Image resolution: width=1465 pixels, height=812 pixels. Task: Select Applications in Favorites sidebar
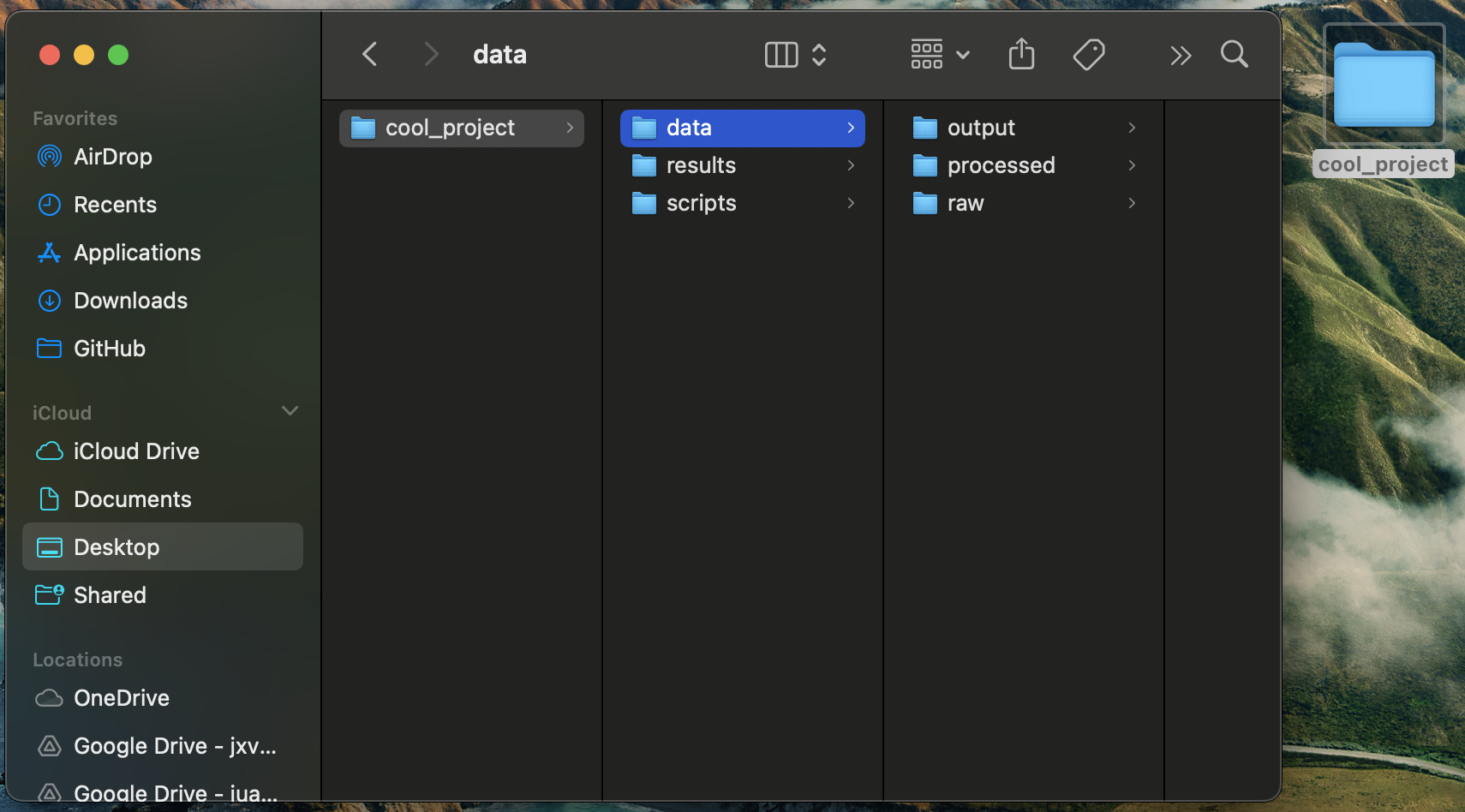click(137, 253)
